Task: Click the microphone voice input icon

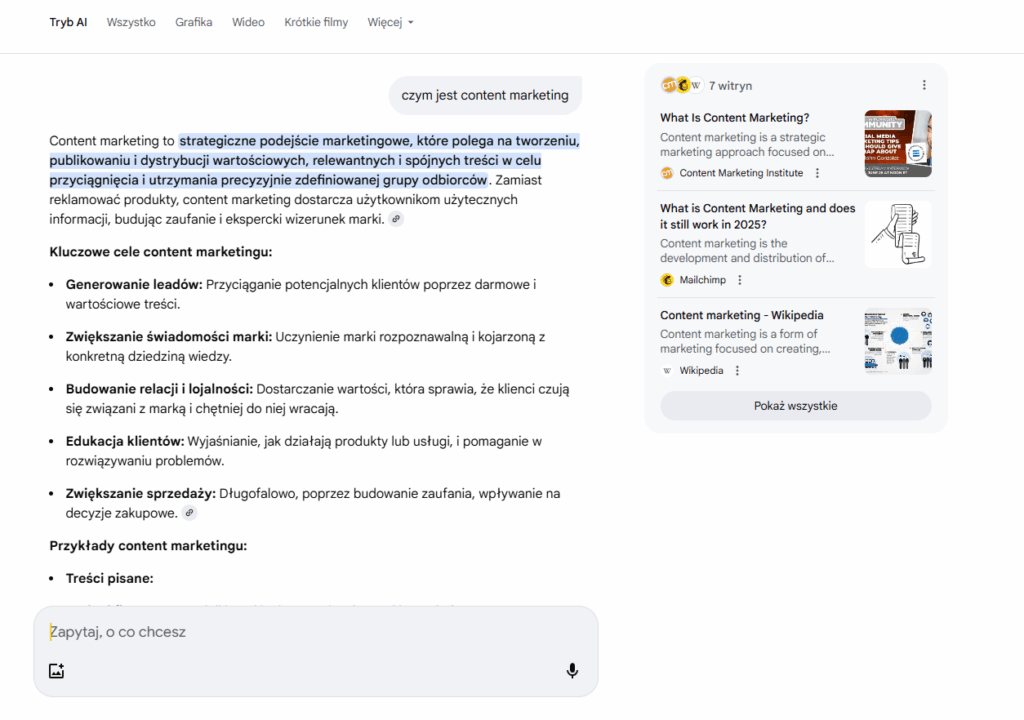Action: pyautogui.click(x=572, y=671)
